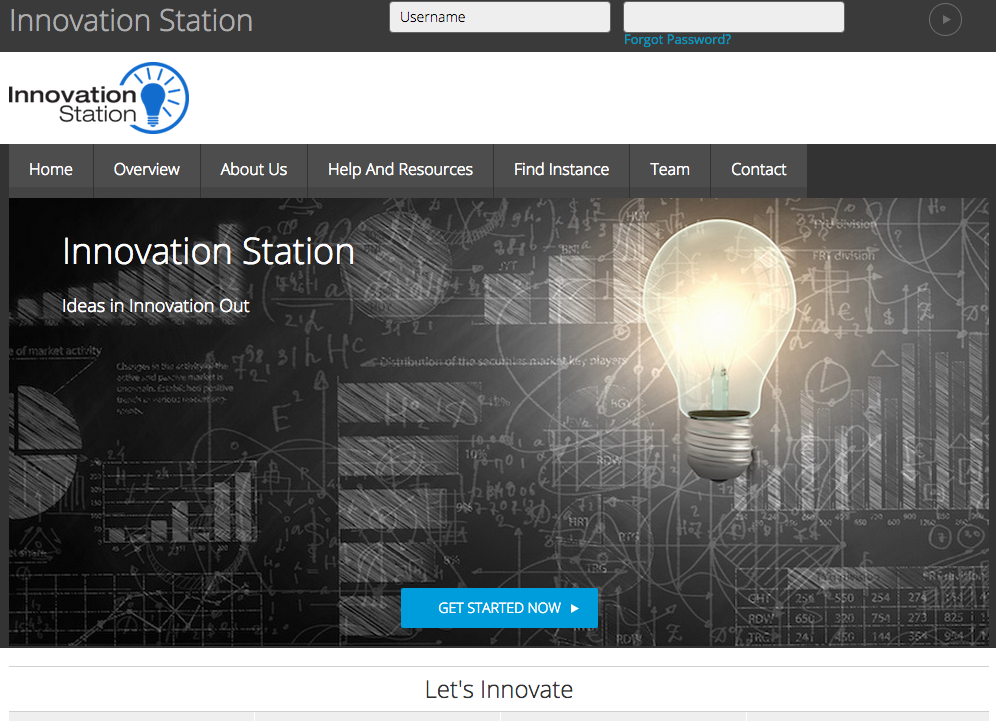Click the Let's Innovate section heading
This screenshot has width=996, height=721.
pos(498,689)
